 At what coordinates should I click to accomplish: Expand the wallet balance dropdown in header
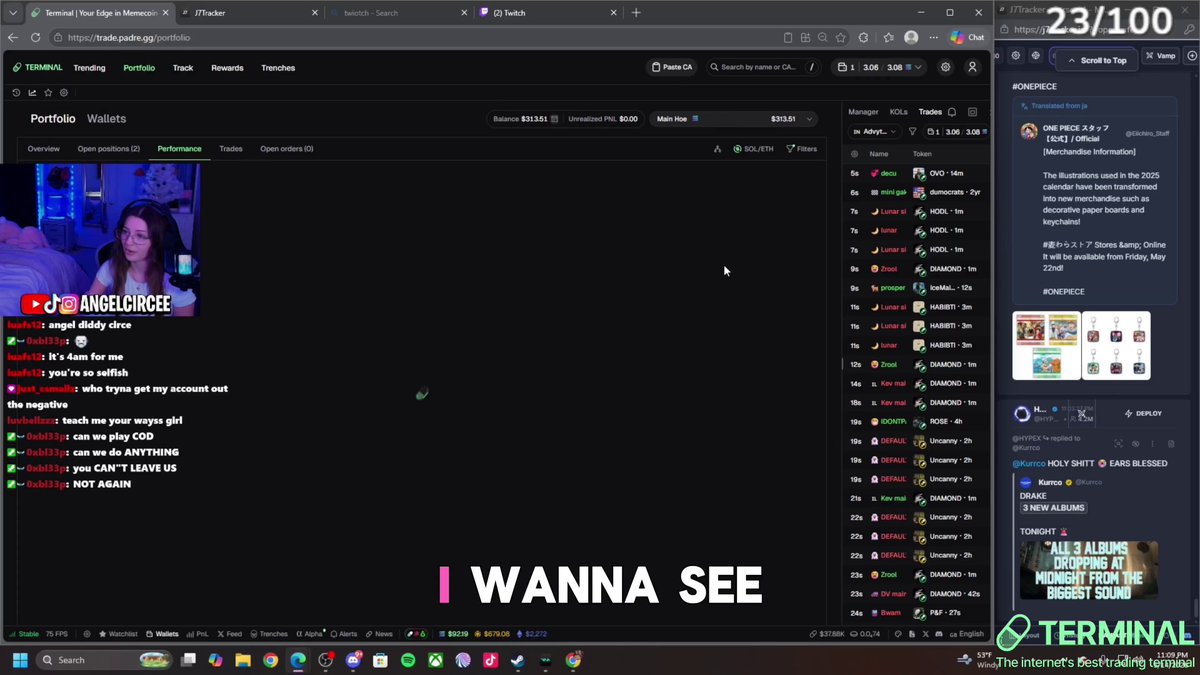tap(879, 67)
